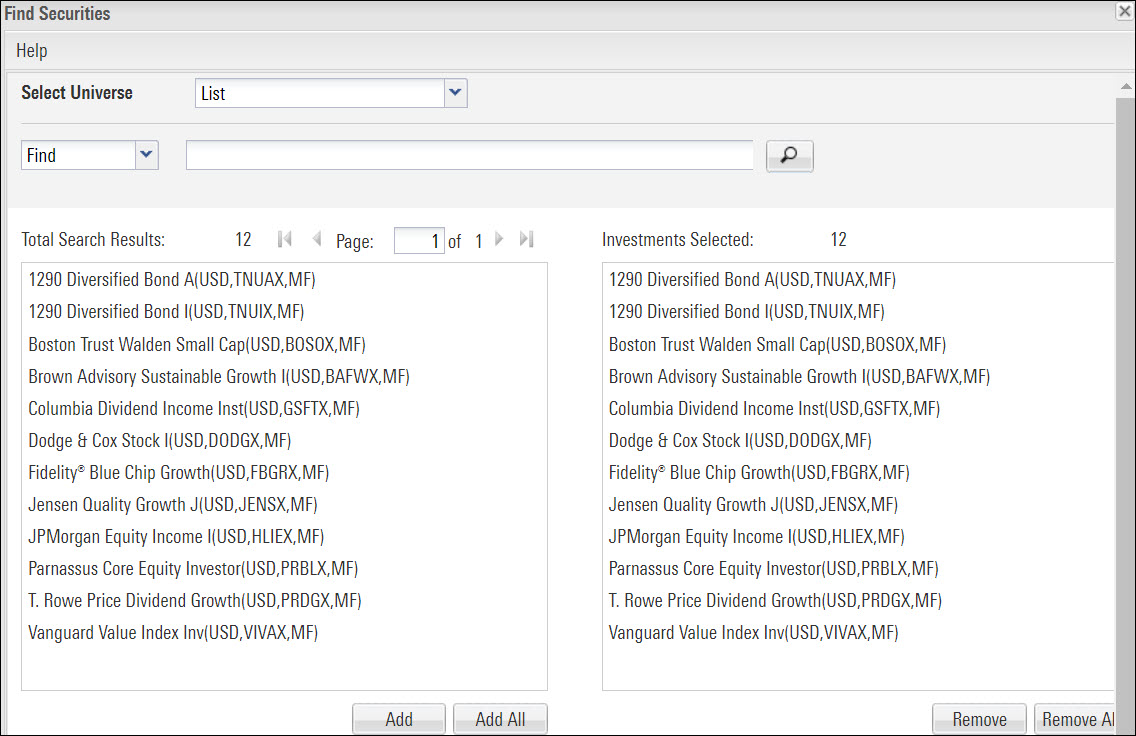Select Brown Advisory Sustainable Growth I in search results

[219, 377]
